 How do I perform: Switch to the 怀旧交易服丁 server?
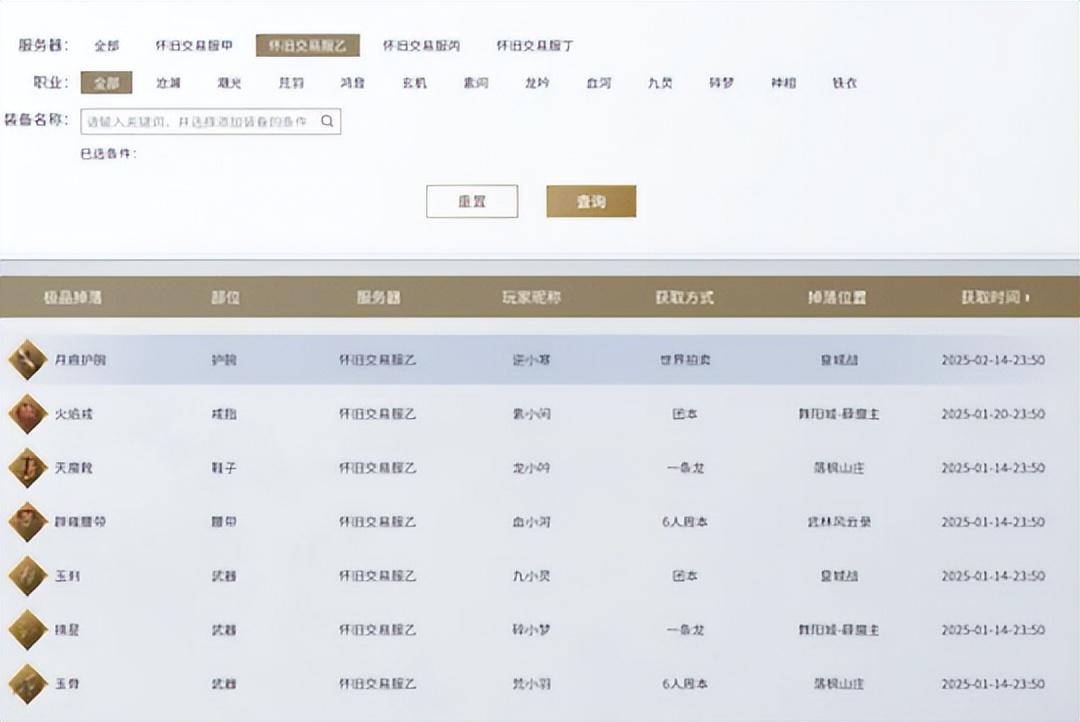(x=535, y=46)
